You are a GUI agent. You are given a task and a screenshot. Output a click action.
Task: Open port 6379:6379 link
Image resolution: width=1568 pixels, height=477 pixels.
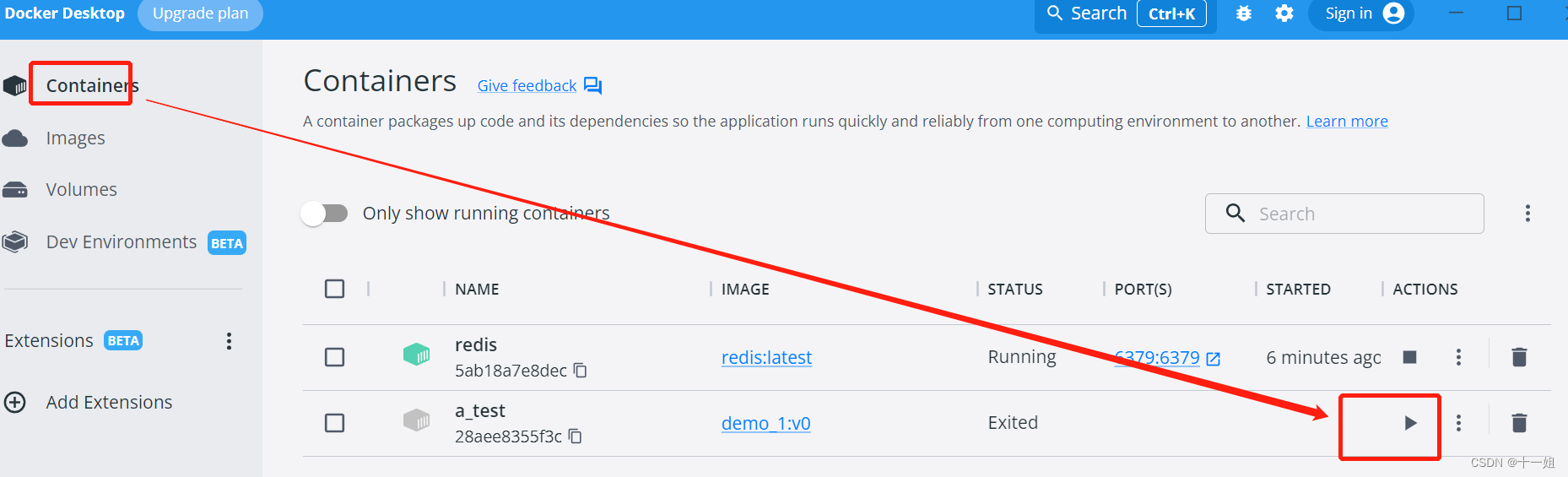point(1157,357)
